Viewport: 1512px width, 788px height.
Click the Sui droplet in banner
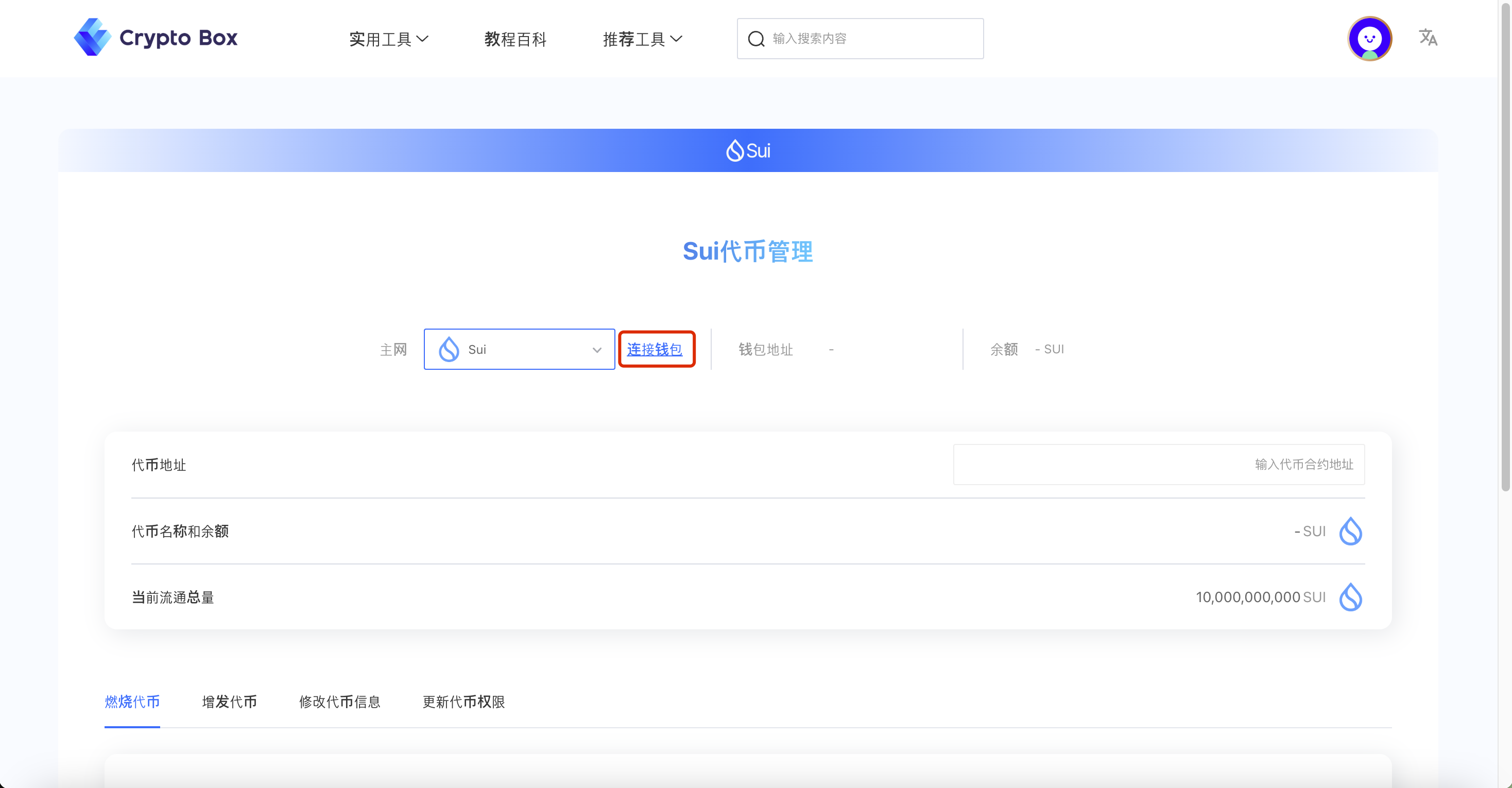point(735,150)
